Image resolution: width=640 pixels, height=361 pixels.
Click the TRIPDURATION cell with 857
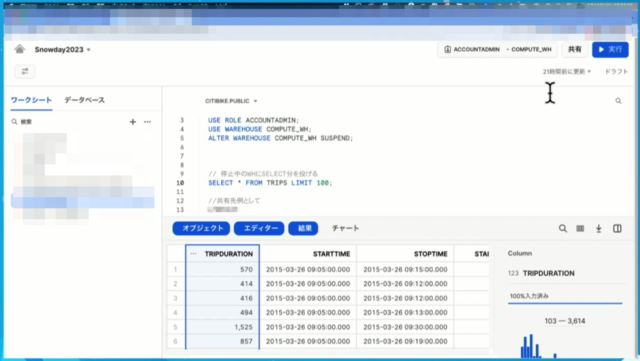tap(222, 341)
